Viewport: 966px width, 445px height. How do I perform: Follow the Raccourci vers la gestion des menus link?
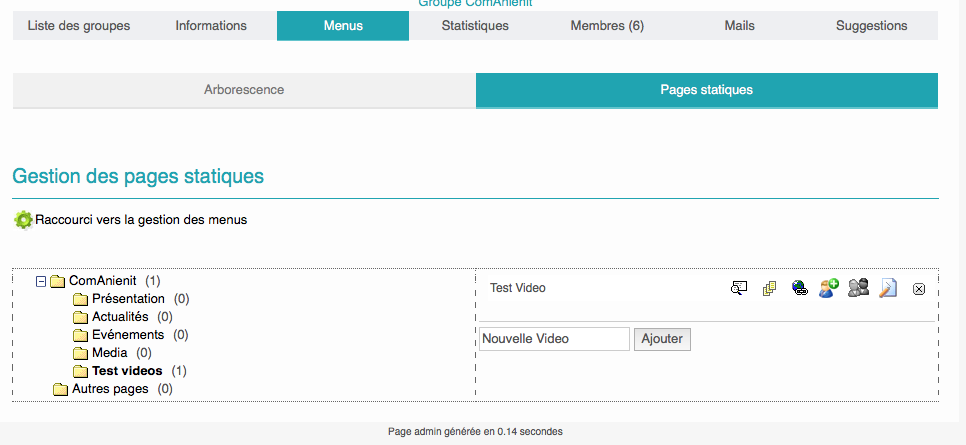tap(141, 219)
